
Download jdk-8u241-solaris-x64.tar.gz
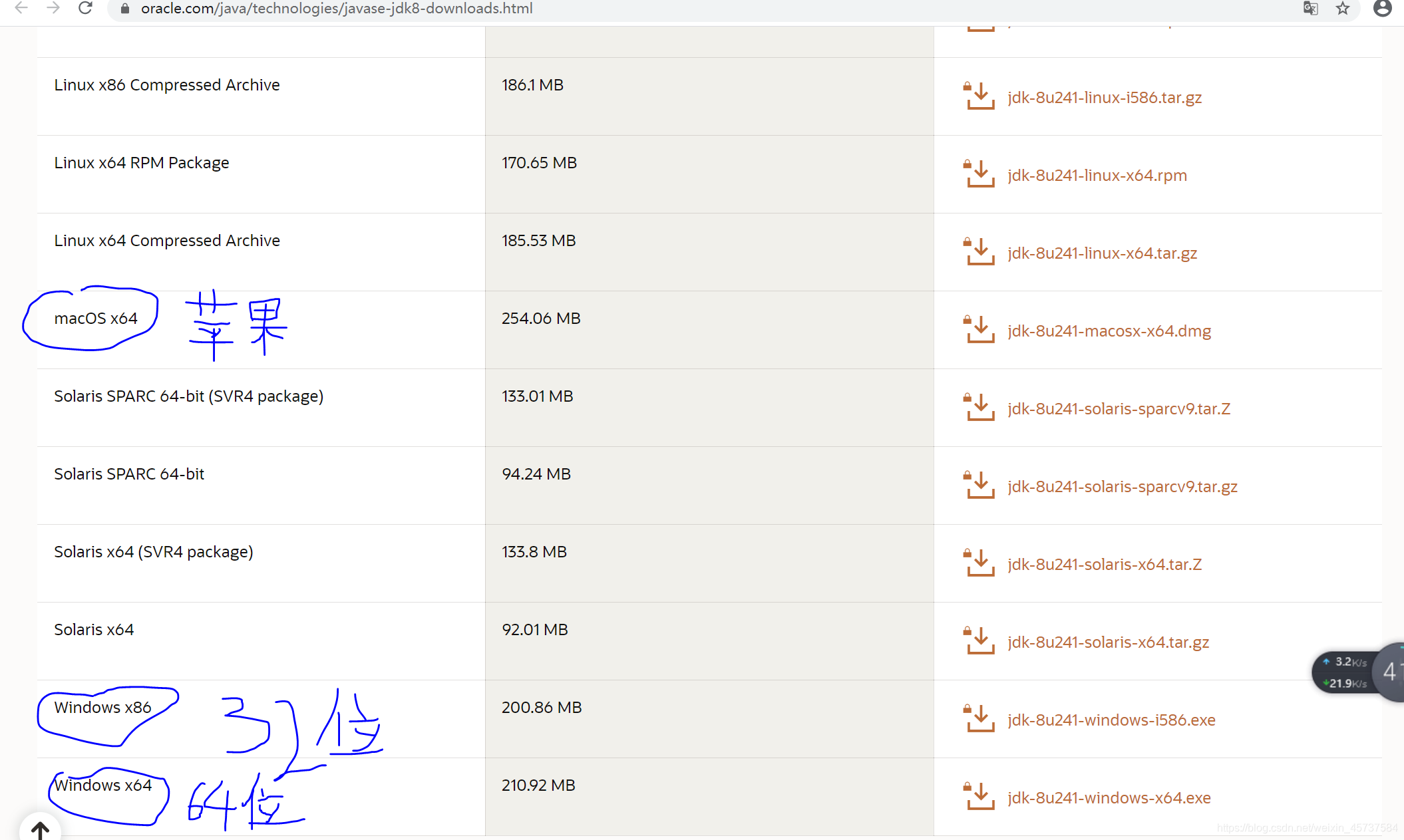click(x=1109, y=642)
